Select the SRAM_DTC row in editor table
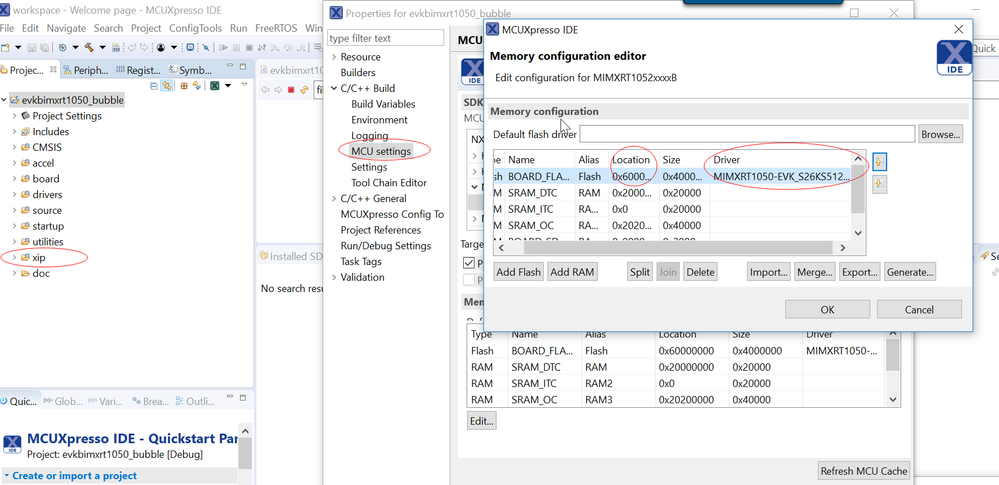Screen dimensions: 999x485 [x=673, y=193]
